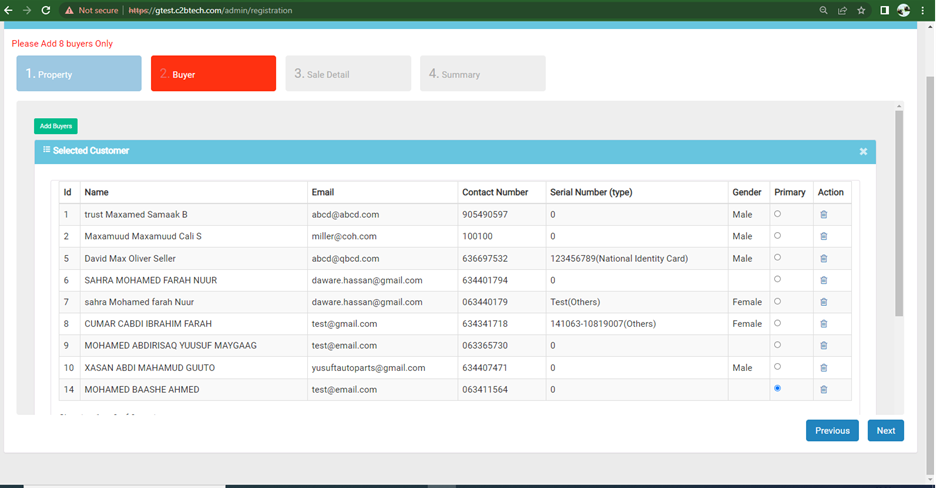940x488 pixels.
Task: Select serial Test(Others)
Action: 575,302
